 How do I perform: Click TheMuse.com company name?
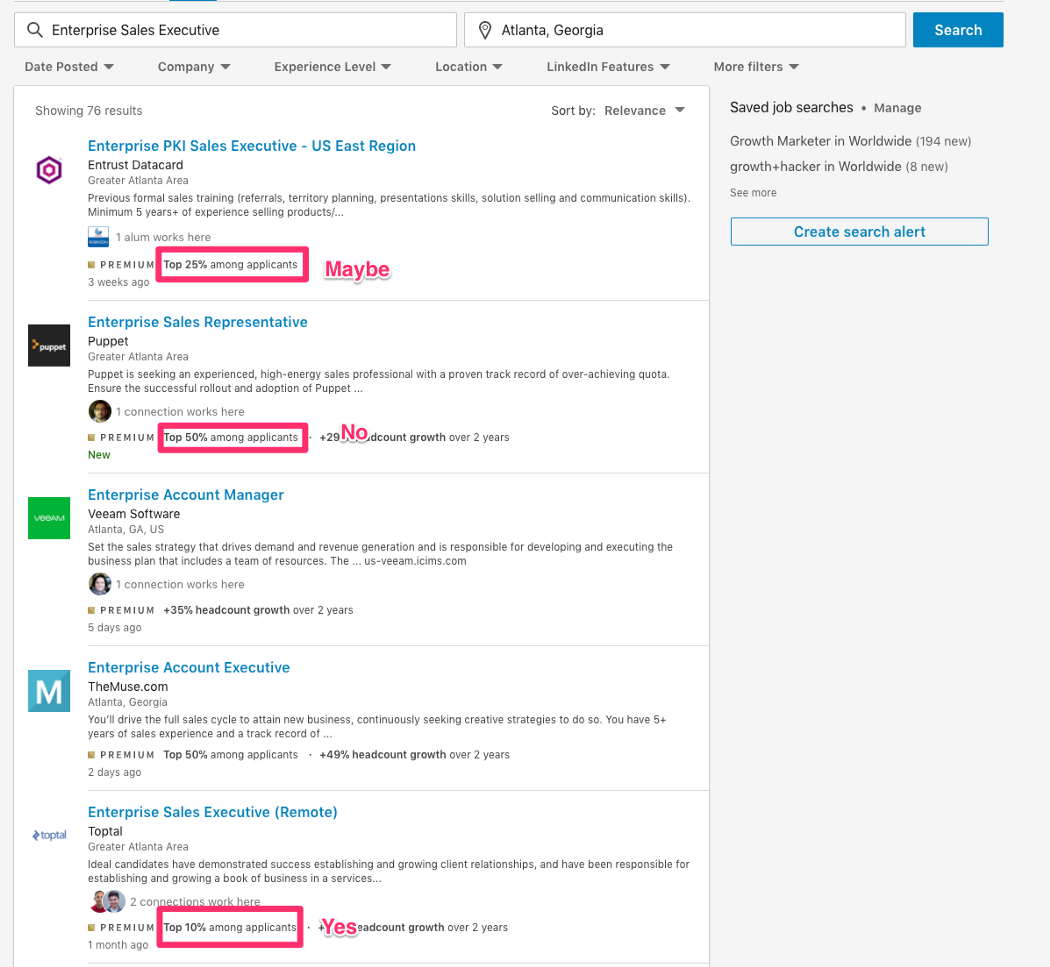[x=128, y=686]
